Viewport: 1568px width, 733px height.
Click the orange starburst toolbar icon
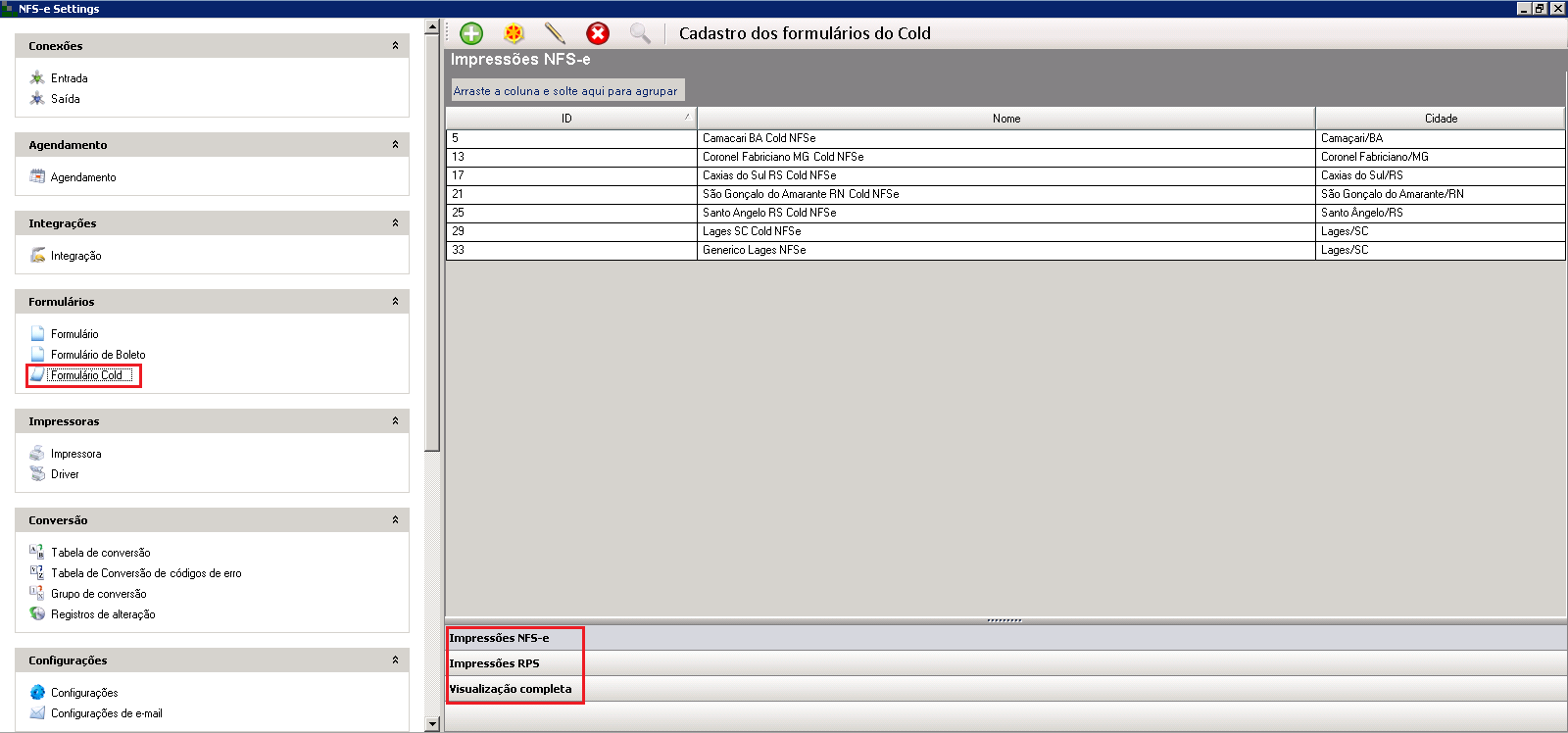coord(514,33)
